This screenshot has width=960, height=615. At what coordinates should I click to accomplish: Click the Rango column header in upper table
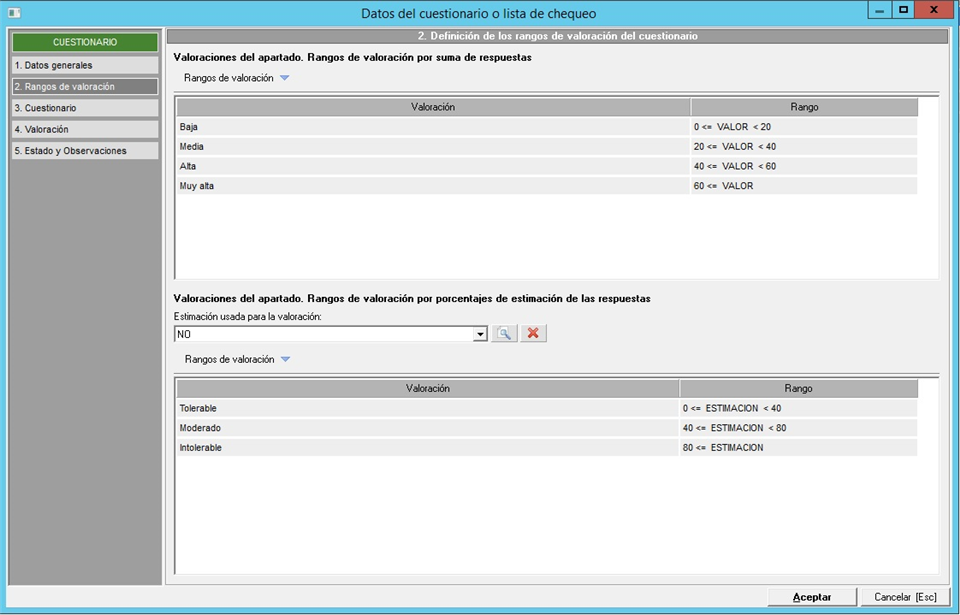pos(803,107)
